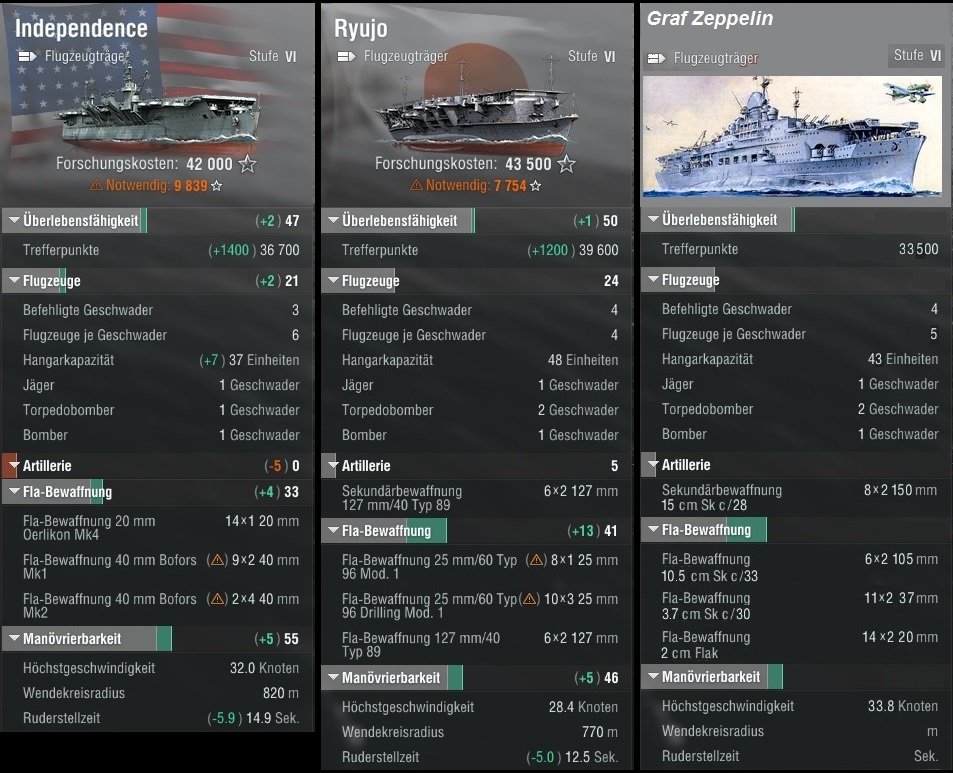Click the warning triangle before Notwendig 7 754
The image size is (953, 773).
point(416,186)
